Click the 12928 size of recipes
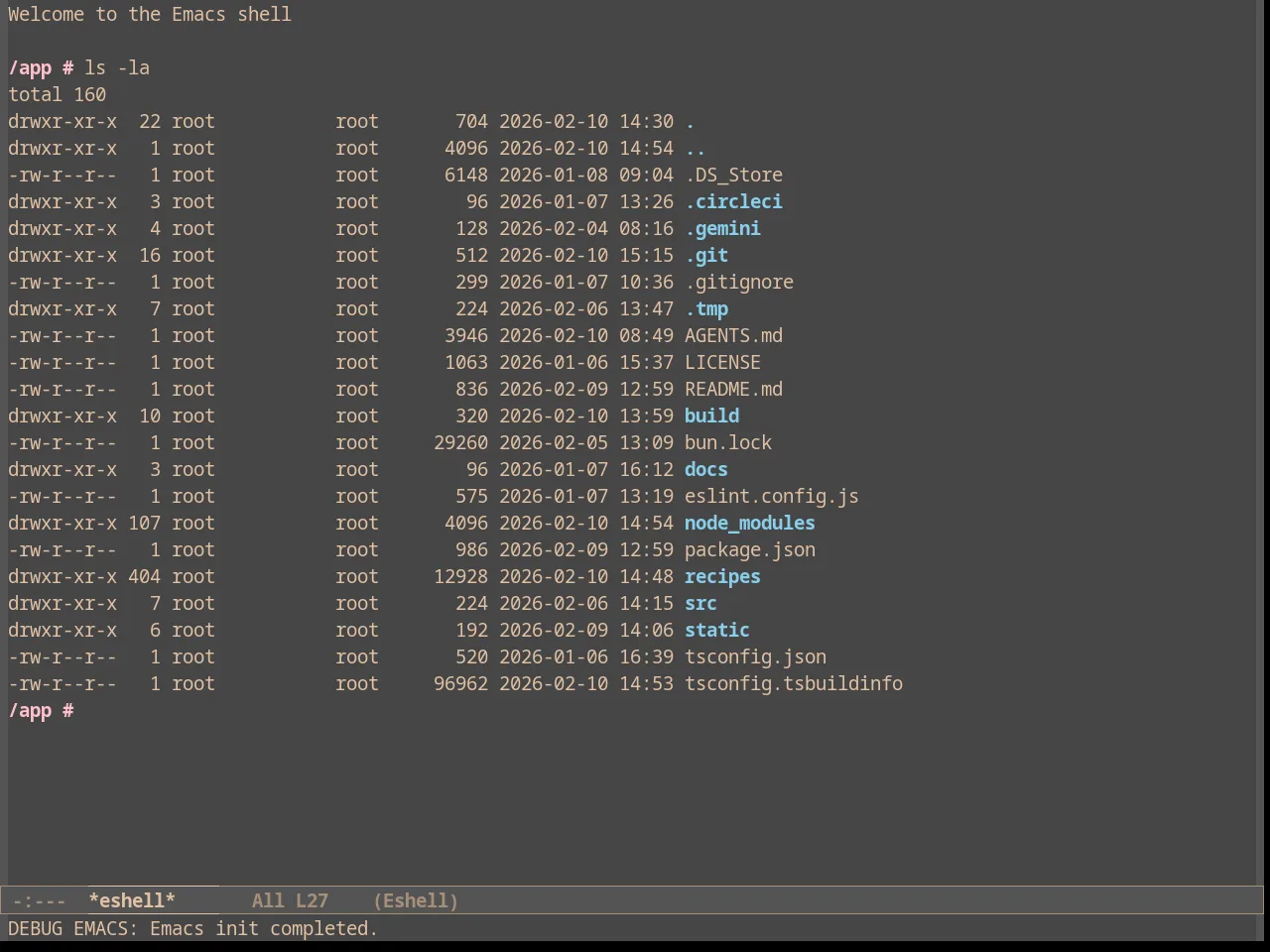The height and width of the screenshot is (952, 1270). [460, 576]
